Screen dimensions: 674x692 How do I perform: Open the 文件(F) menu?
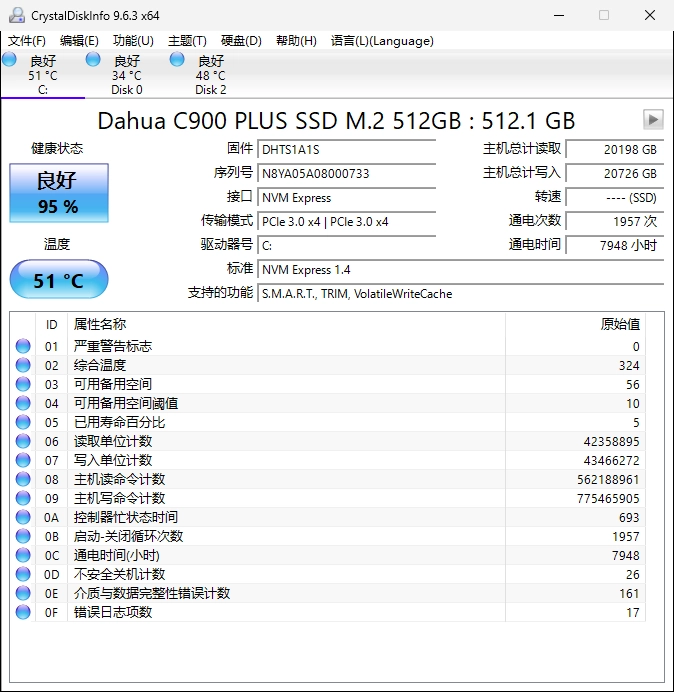coord(27,41)
